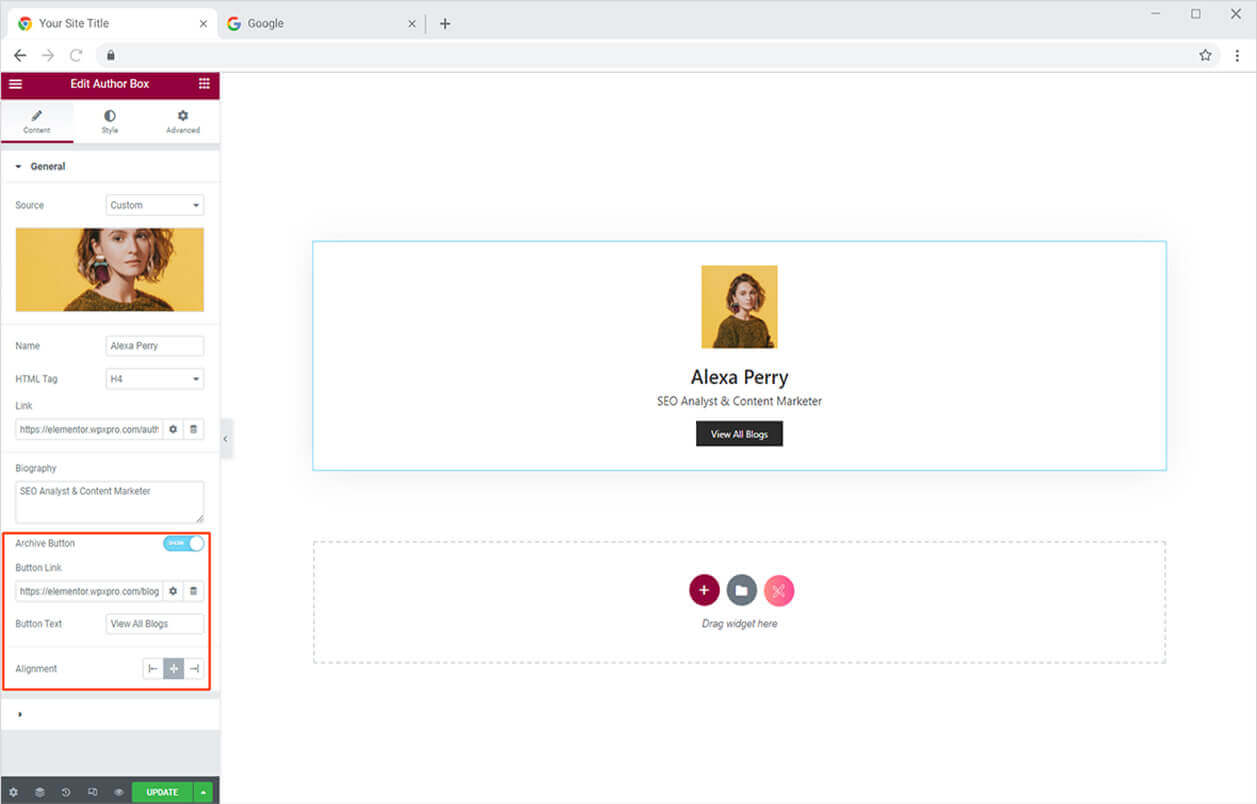The height and width of the screenshot is (804, 1257).
Task: Collapse the General section
Action: (x=41, y=167)
